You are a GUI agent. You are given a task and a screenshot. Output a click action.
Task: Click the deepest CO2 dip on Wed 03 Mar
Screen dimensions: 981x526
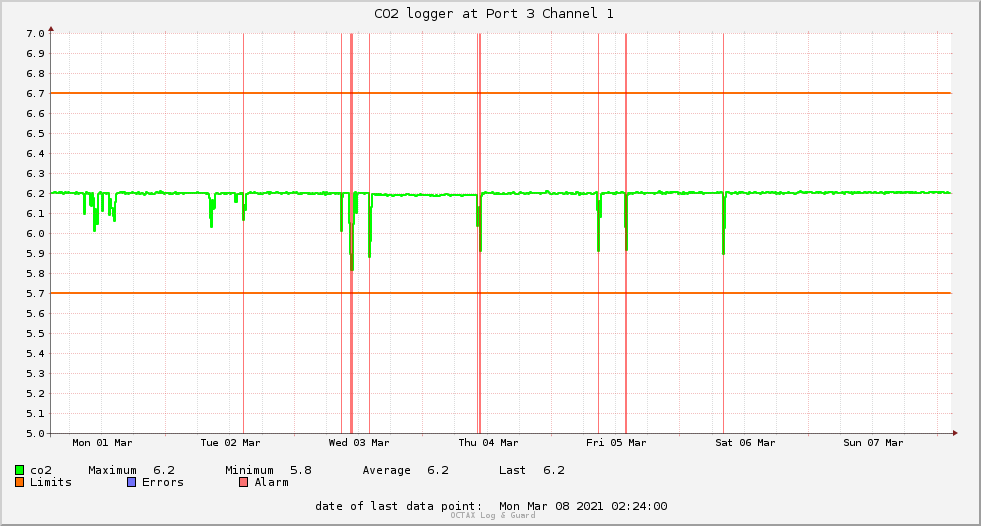point(352,268)
